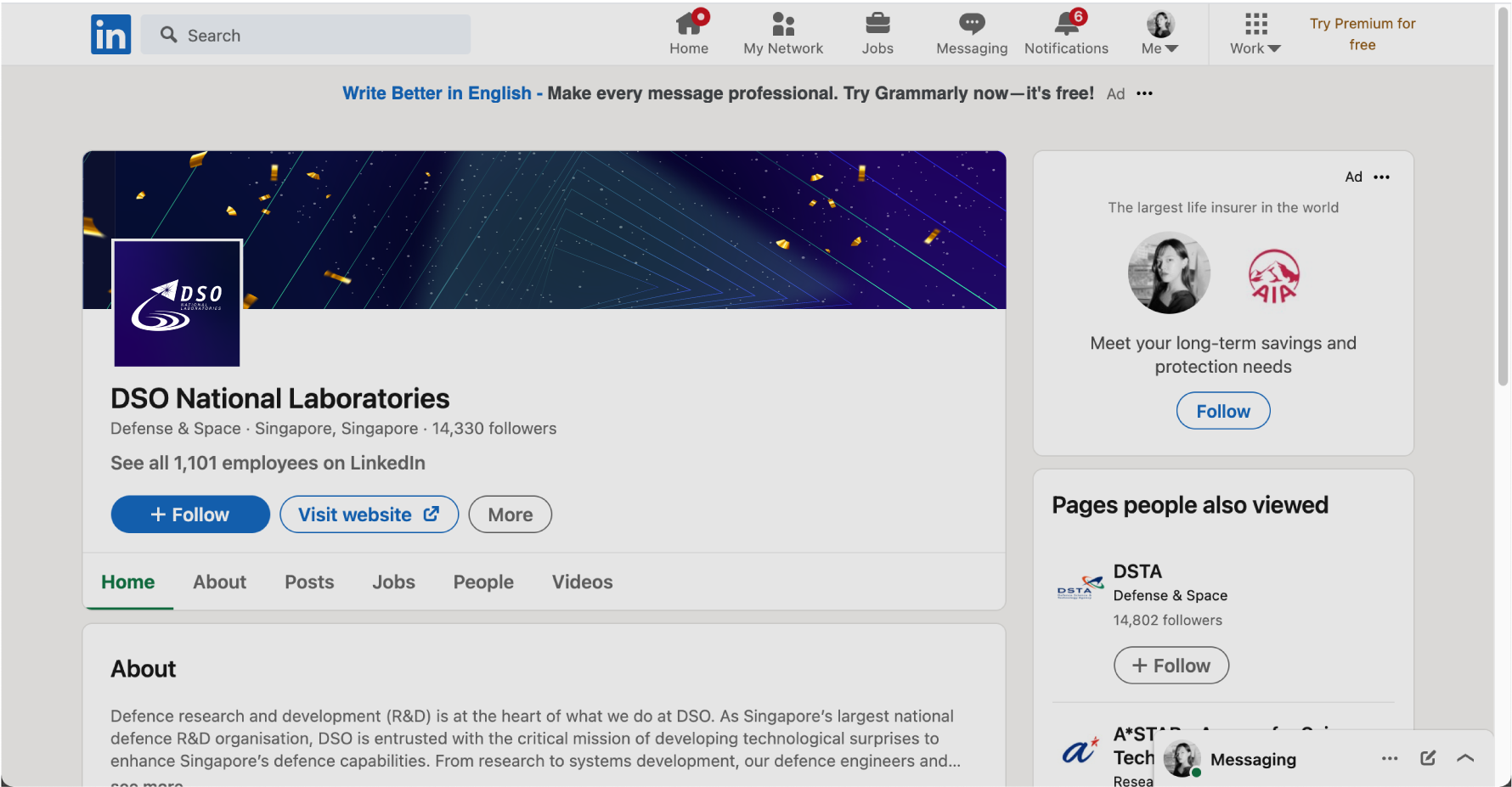Click the Visit website button
The image size is (1512, 787).
(370, 514)
